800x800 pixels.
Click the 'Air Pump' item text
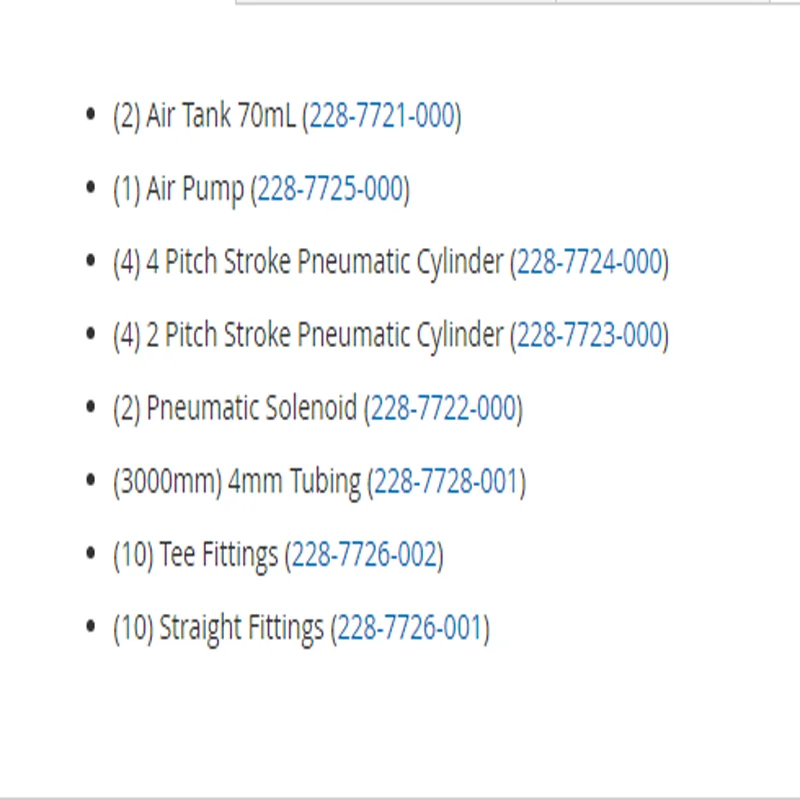click(x=195, y=191)
